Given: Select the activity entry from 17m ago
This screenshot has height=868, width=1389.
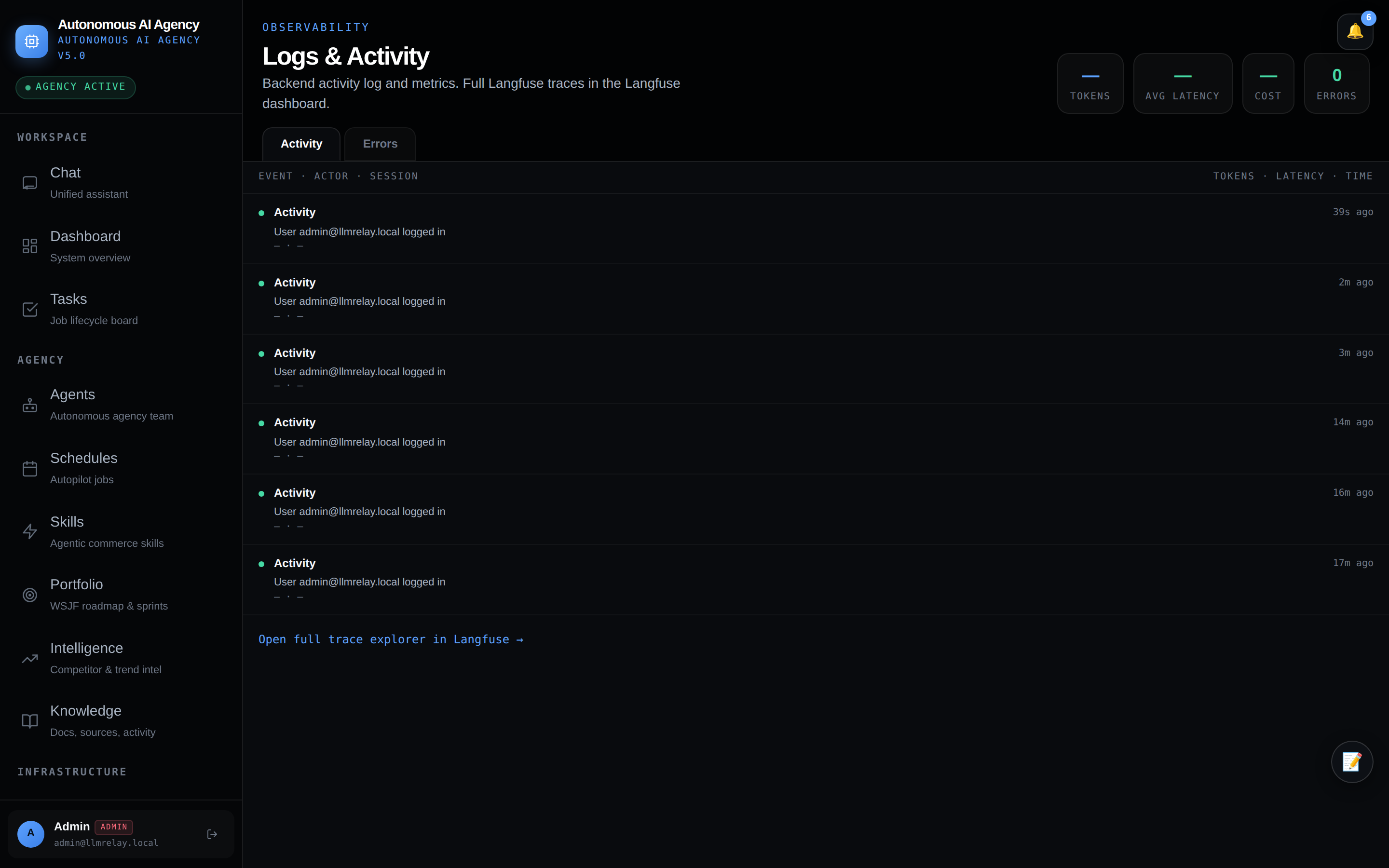Looking at the screenshot, I should (816, 580).
